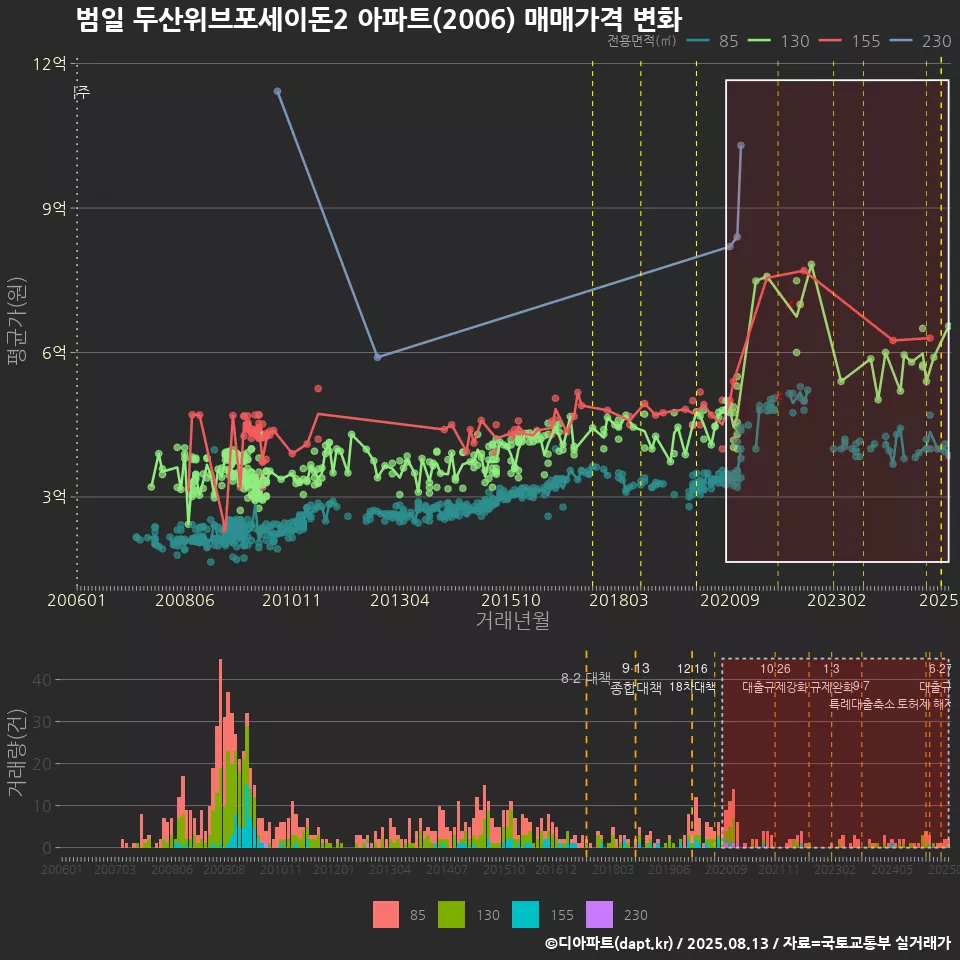Click the 20 tick label on the volume chart
Image resolution: width=960 pixels, height=960 pixels.
coord(42,764)
